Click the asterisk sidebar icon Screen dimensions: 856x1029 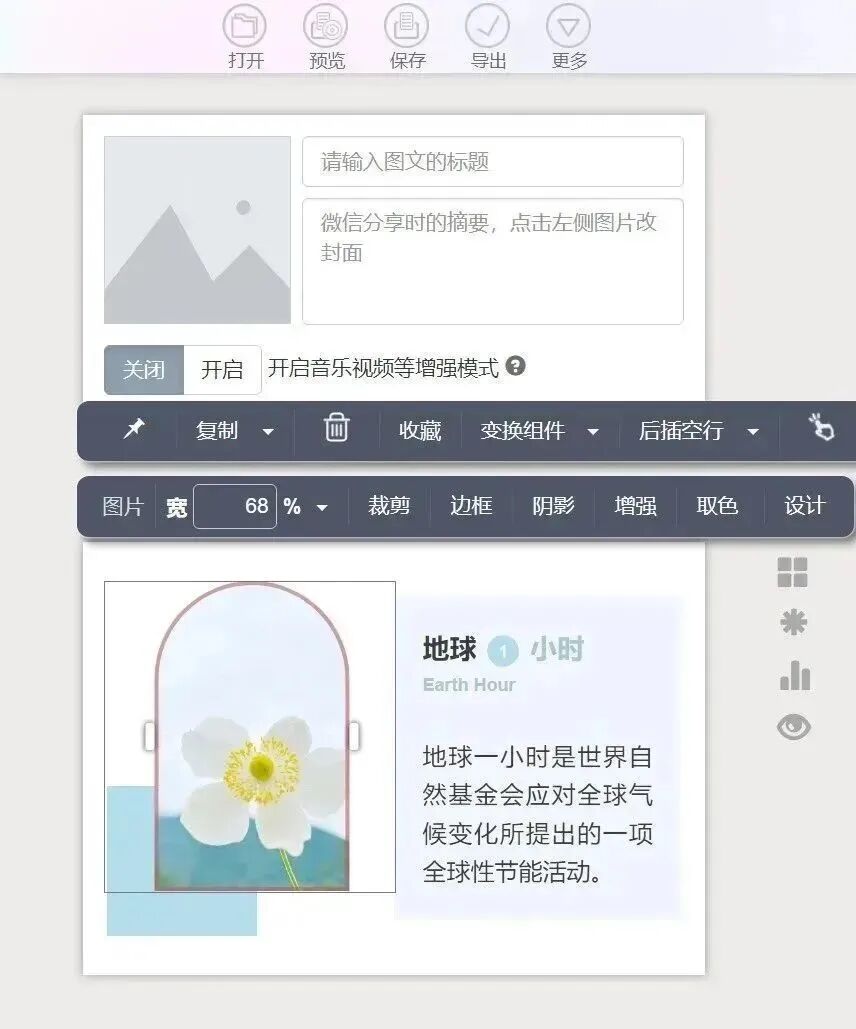(793, 622)
